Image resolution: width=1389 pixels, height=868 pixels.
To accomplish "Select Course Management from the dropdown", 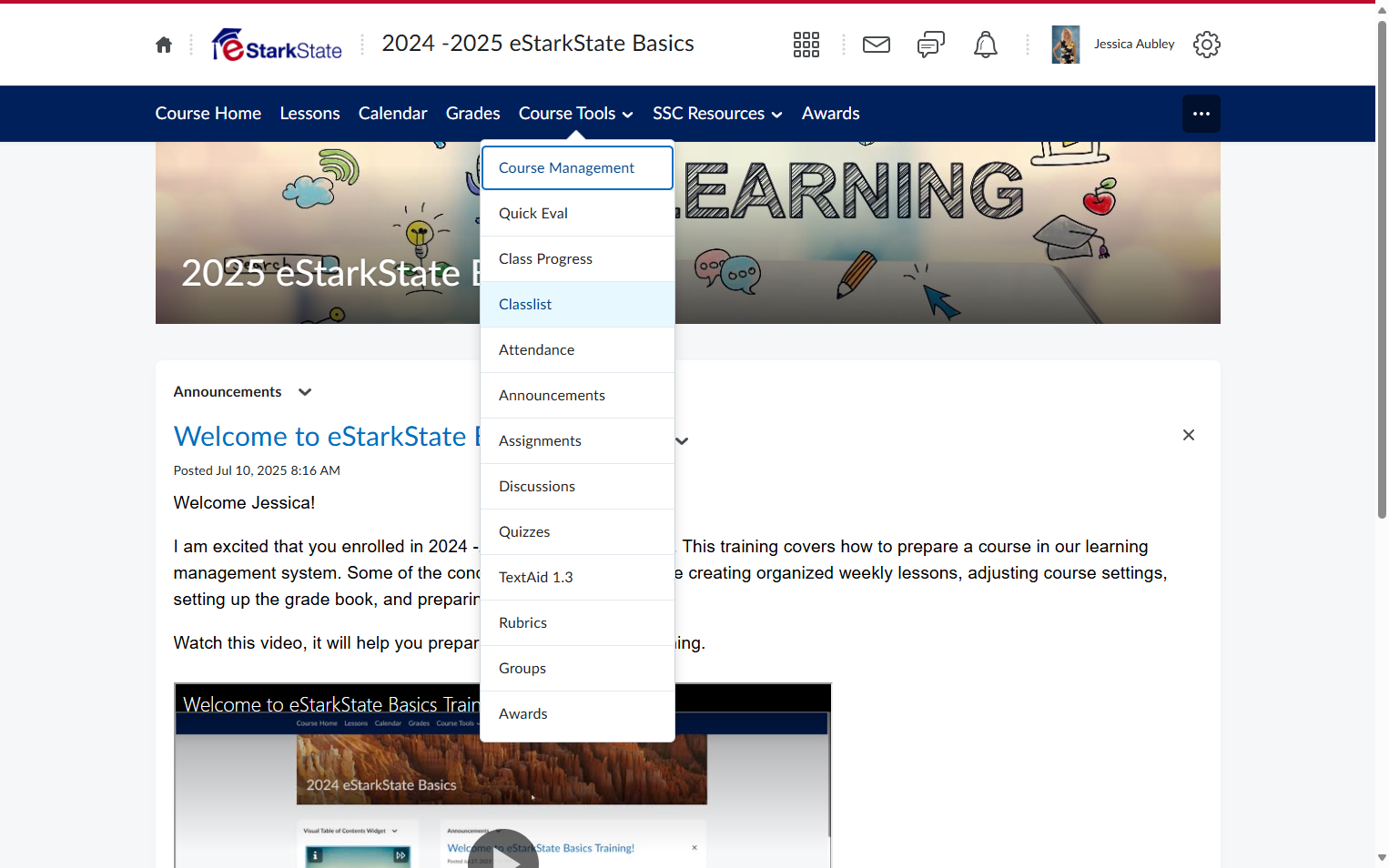I will click(x=577, y=168).
